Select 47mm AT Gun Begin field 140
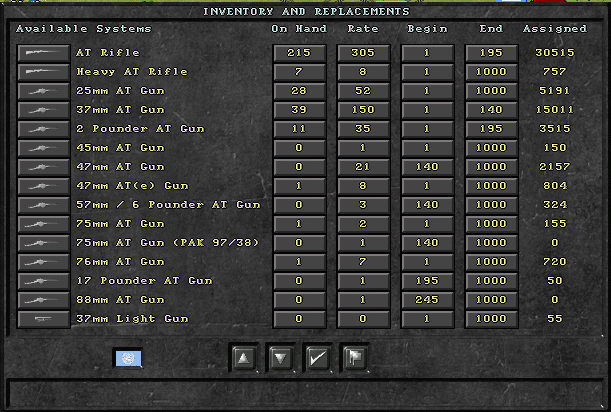This screenshot has width=611, height=412. 427,167
